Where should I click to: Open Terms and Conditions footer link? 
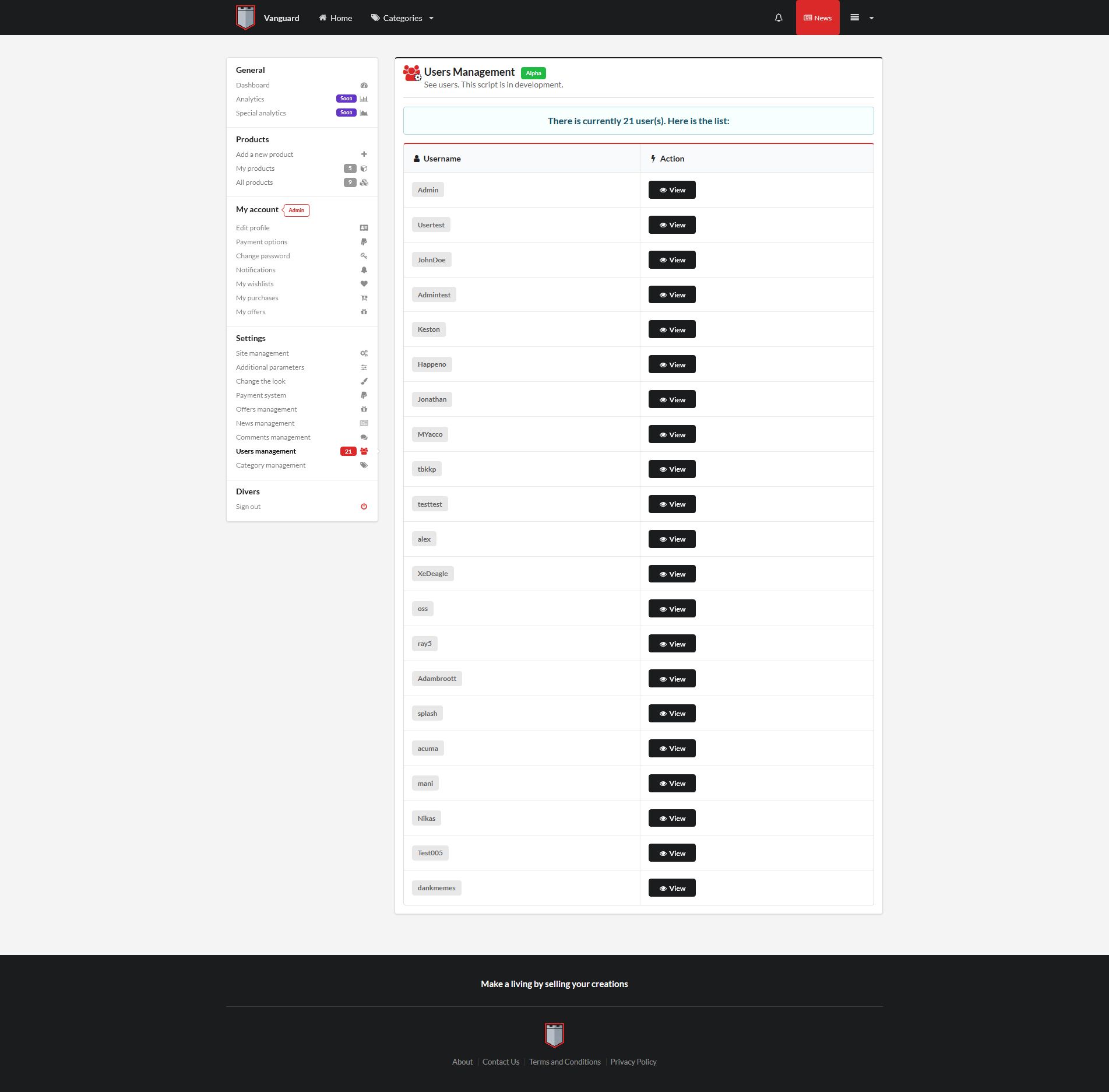pos(565,1062)
